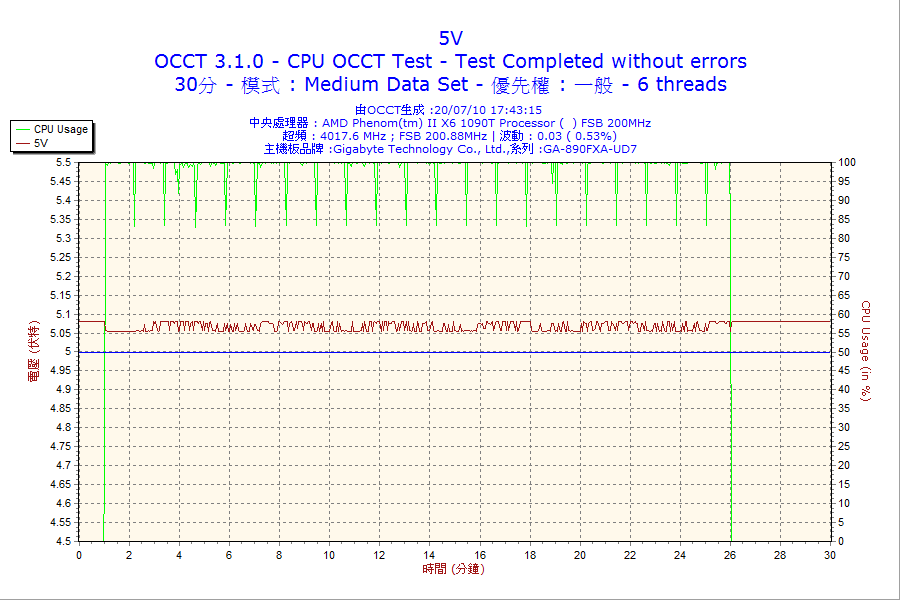The height and width of the screenshot is (600, 900).
Task: Click the 'OCCT 3.1.0 - CPU OCCT Test' title line
Action: click(x=451, y=61)
